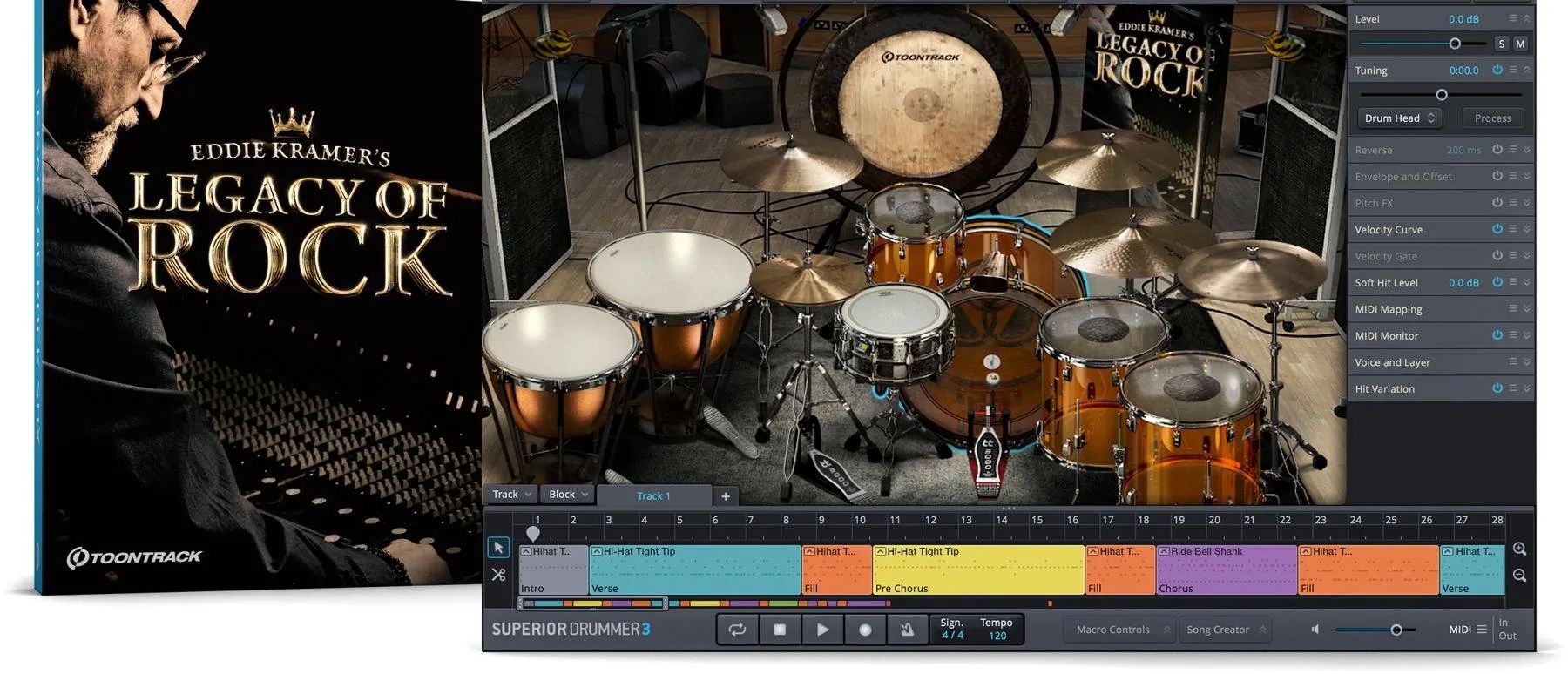Expand the Velocity Curve section chevron
1568x674 pixels.
click(1526, 229)
